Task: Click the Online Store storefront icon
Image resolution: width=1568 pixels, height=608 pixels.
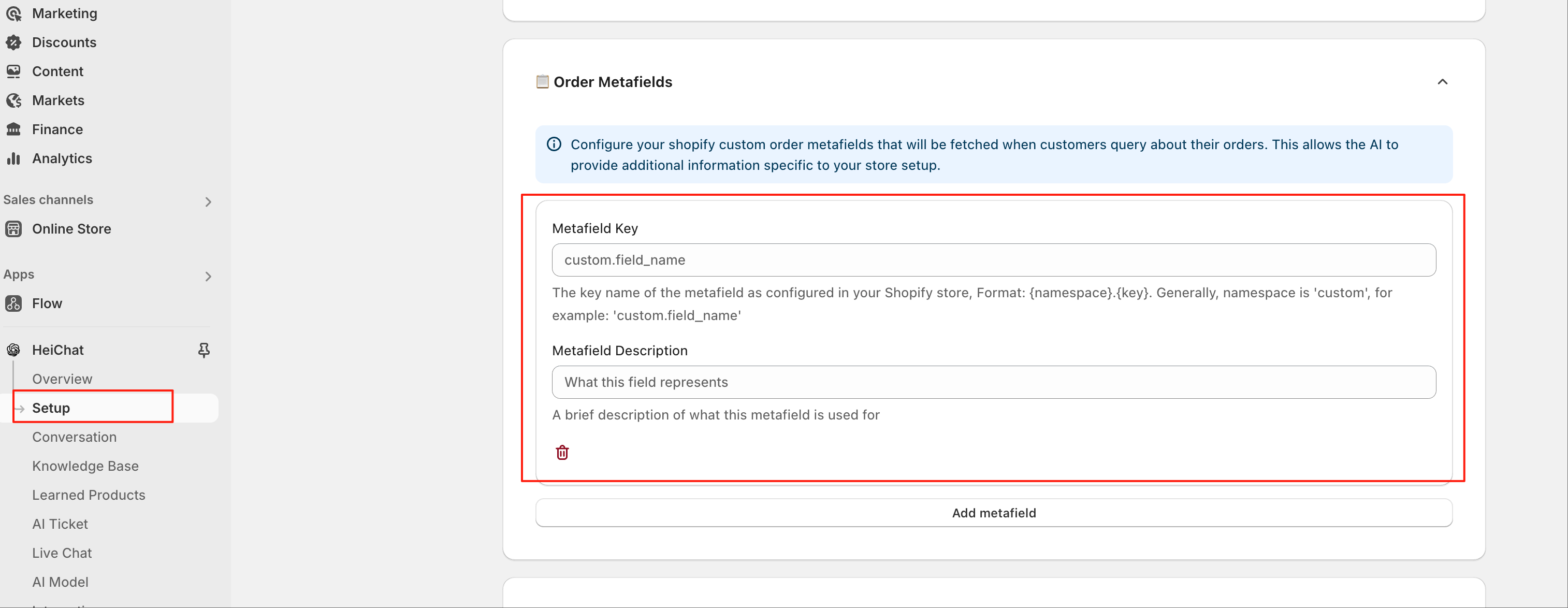Action: (13, 229)
